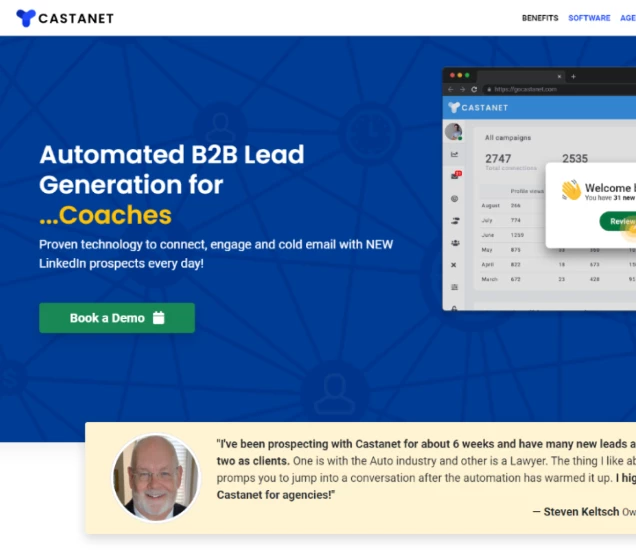Screen dimensions: 636x550
Task: Click the back arrow in the mockup browser
Action: pyautogui.click(x=451, y=89)
